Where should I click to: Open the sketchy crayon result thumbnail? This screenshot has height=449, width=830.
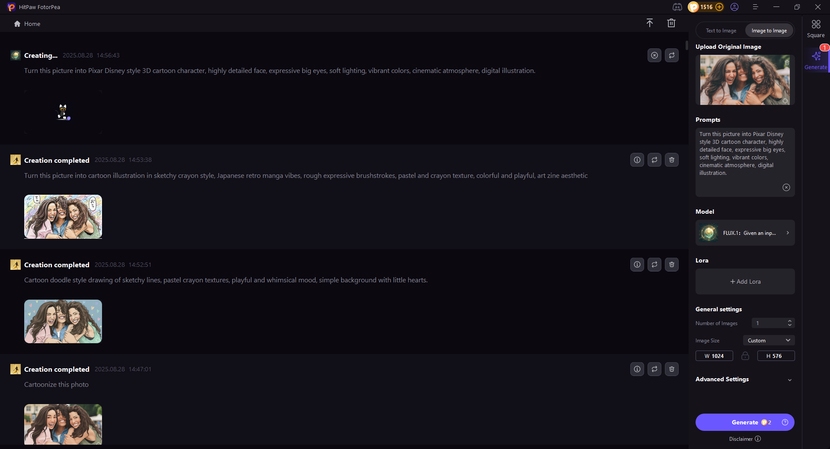[x=63, y=216]
